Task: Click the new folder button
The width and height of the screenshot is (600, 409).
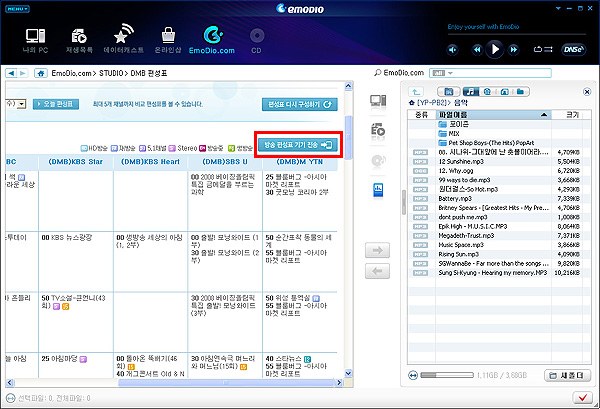Action: 567,375
